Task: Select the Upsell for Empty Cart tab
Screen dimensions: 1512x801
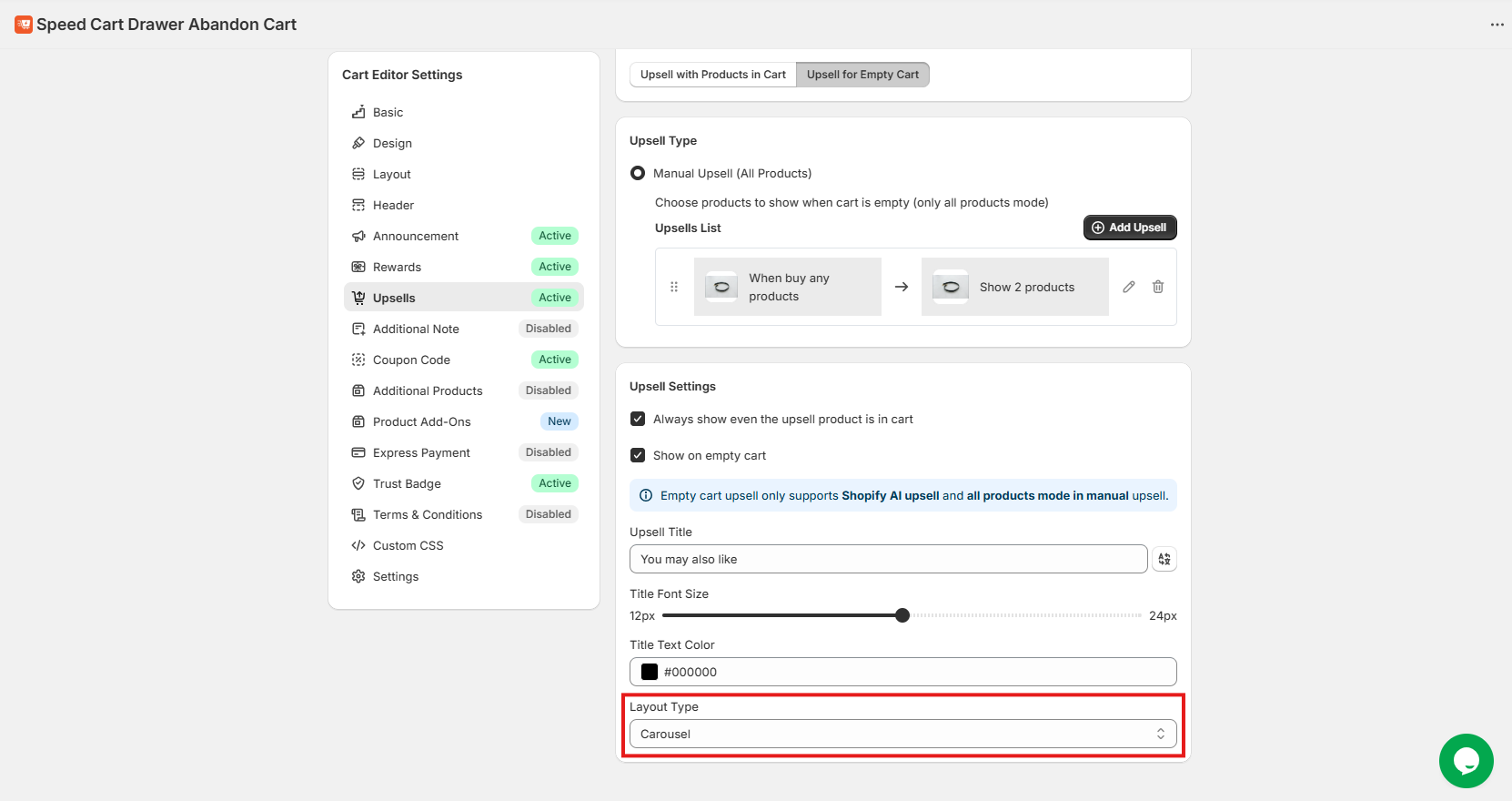Action: [862, 75]
